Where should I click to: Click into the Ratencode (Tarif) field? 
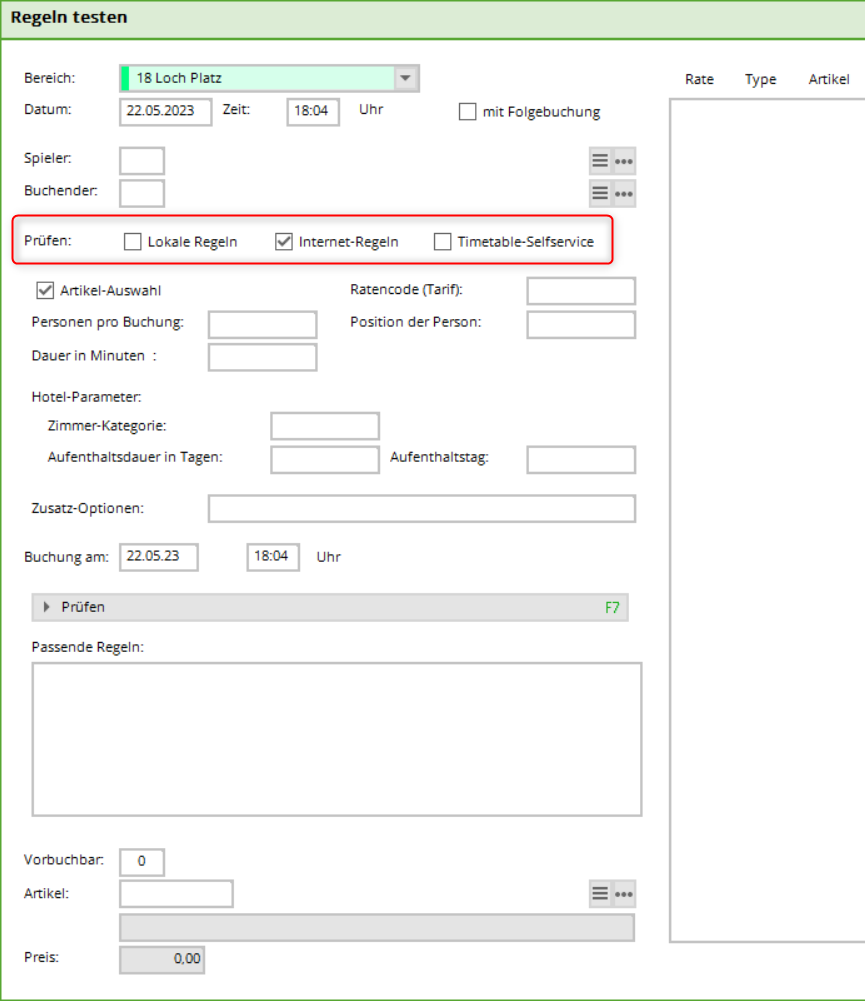[x=581, y=291]
